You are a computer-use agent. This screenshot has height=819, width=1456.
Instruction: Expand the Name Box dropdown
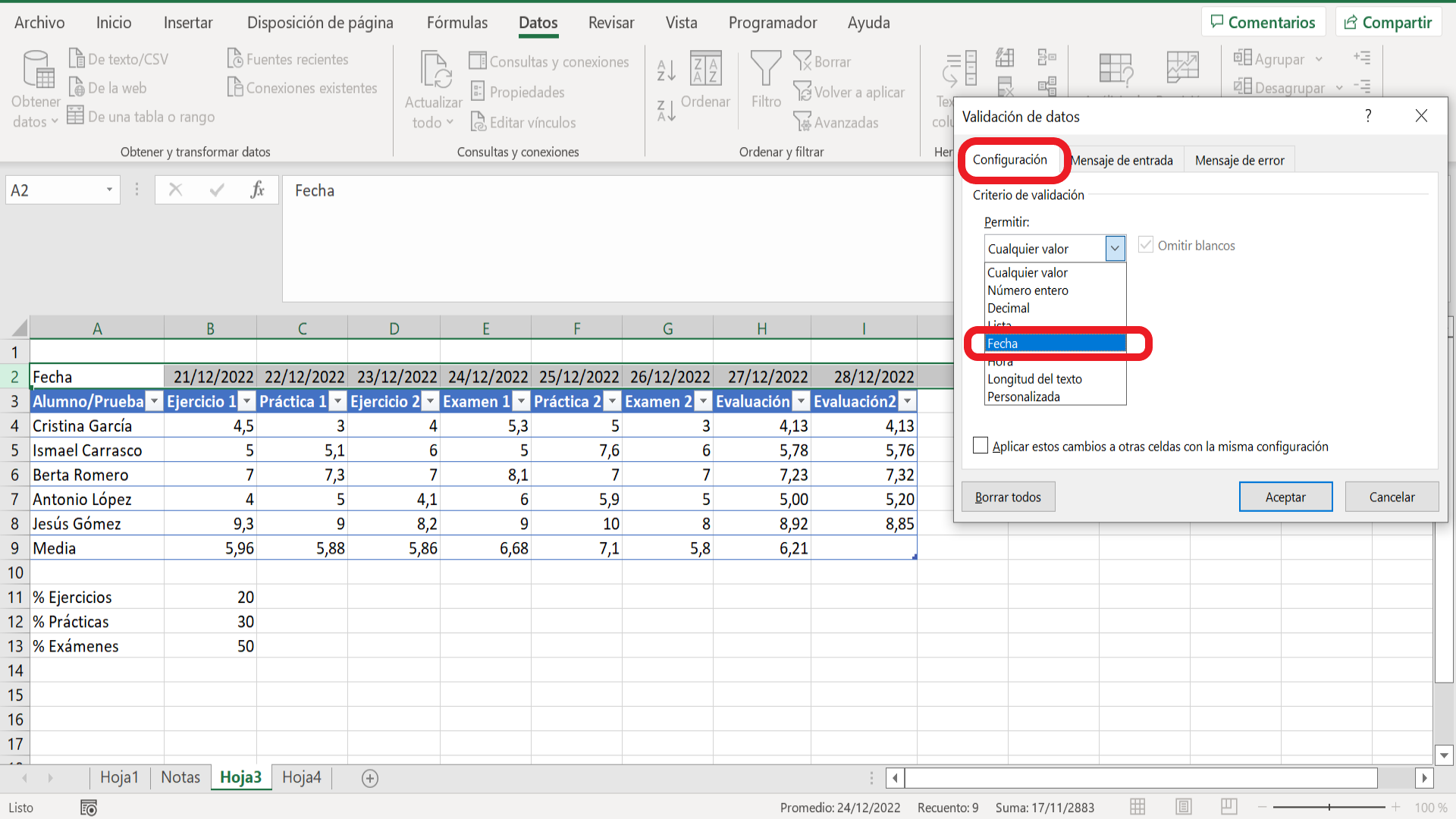pos(109,190)
